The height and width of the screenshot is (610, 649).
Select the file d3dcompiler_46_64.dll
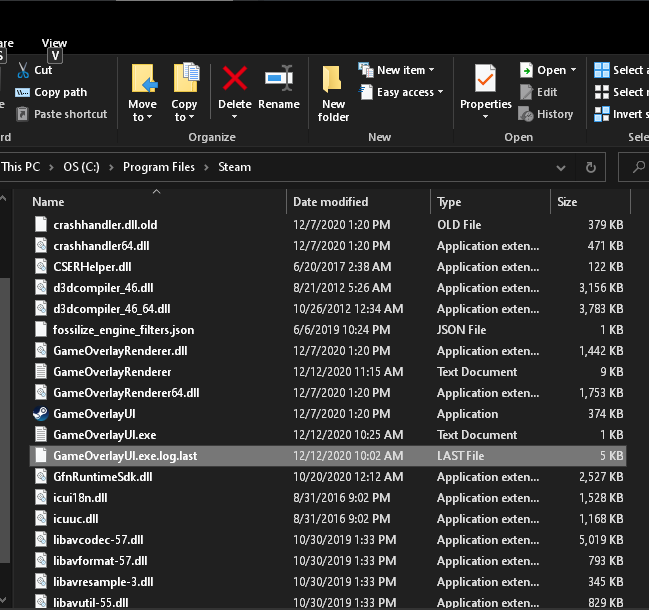point(328,309)
